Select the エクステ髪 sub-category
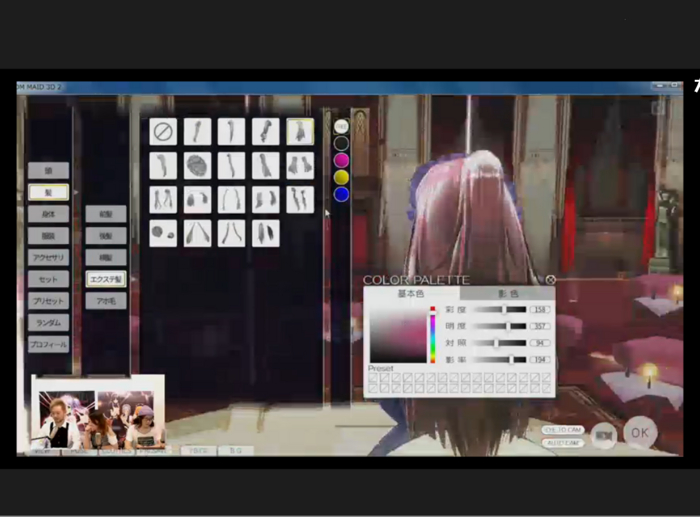This screenshot has width=700, height=517. [106, 279]
